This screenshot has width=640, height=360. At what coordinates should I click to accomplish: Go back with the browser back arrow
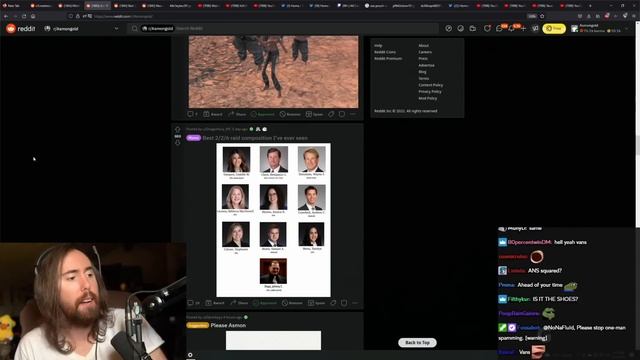click(6, 16)
